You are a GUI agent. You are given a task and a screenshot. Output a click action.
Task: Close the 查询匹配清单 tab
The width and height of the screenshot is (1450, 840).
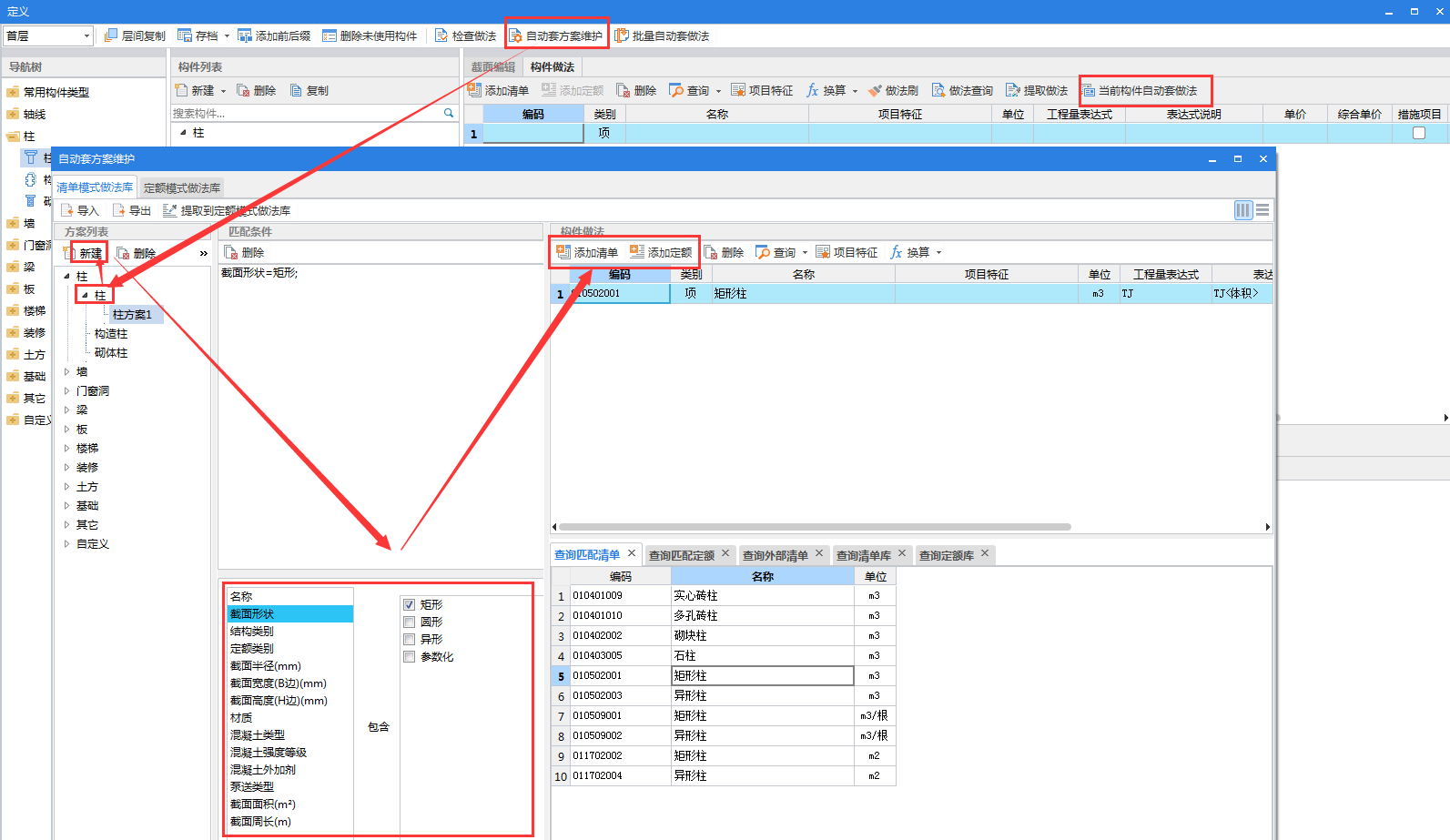click(632, 553)
